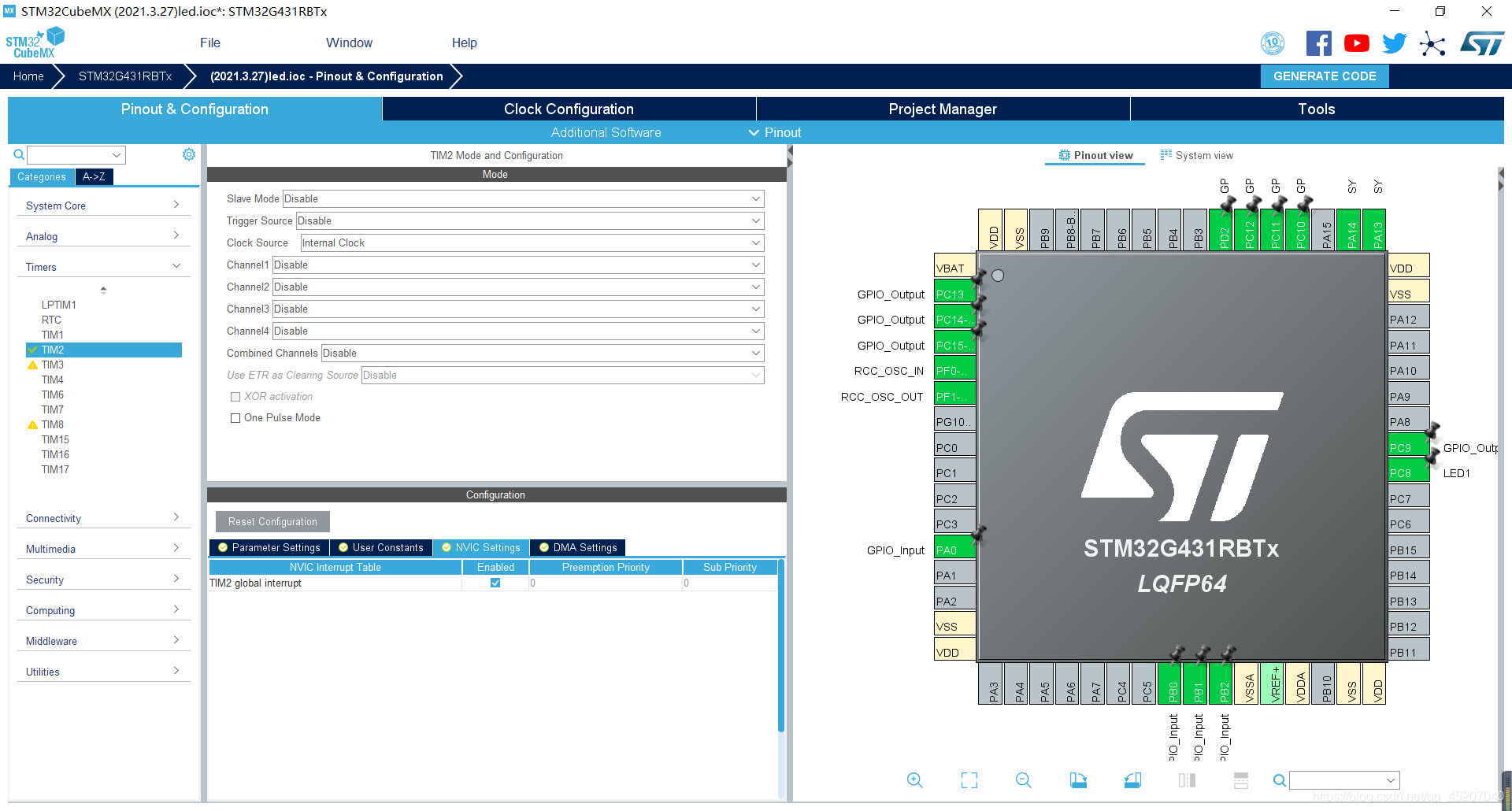Open the Channel2 dropdown
Screen dimensions: 1512x811
(x=518, y=287)
